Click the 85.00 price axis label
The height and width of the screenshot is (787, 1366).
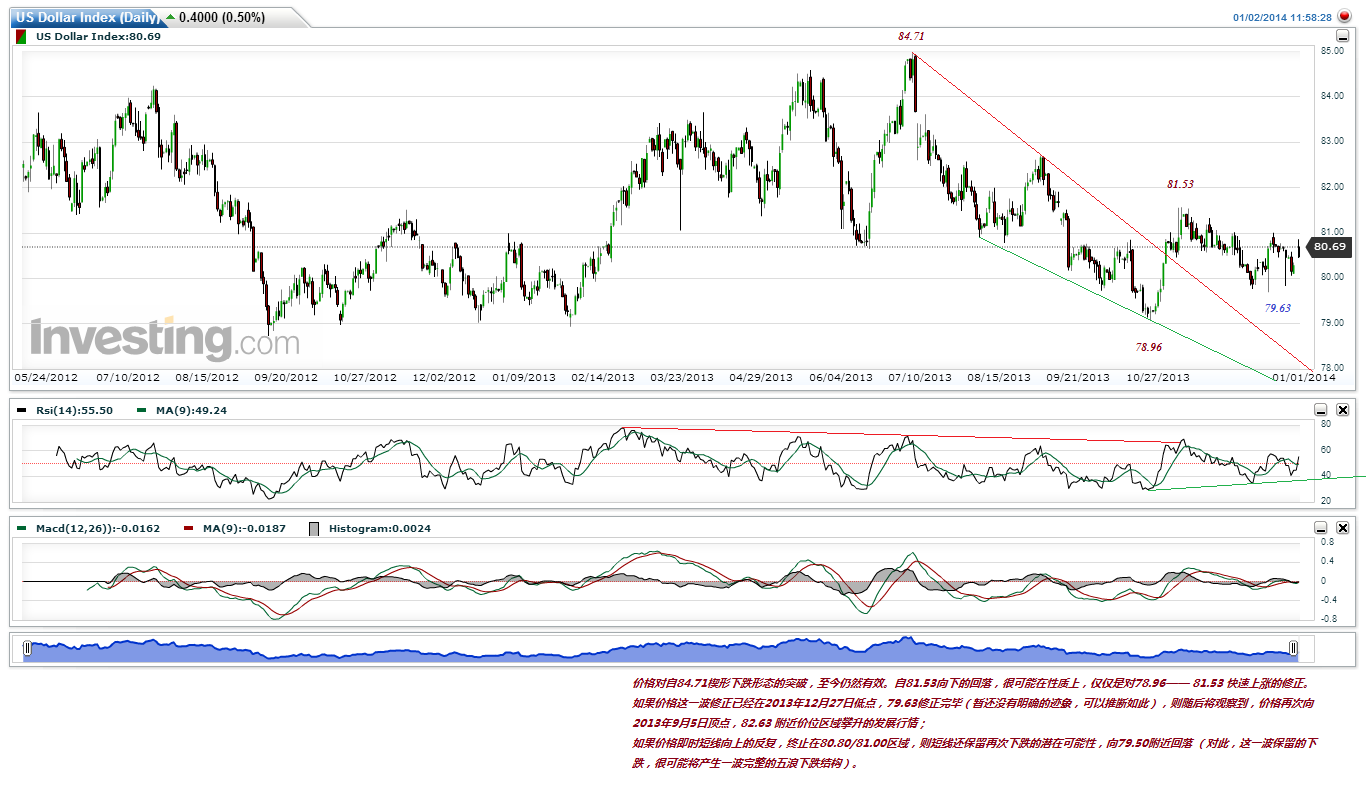pyautogui.click(x=1330, y=50)
